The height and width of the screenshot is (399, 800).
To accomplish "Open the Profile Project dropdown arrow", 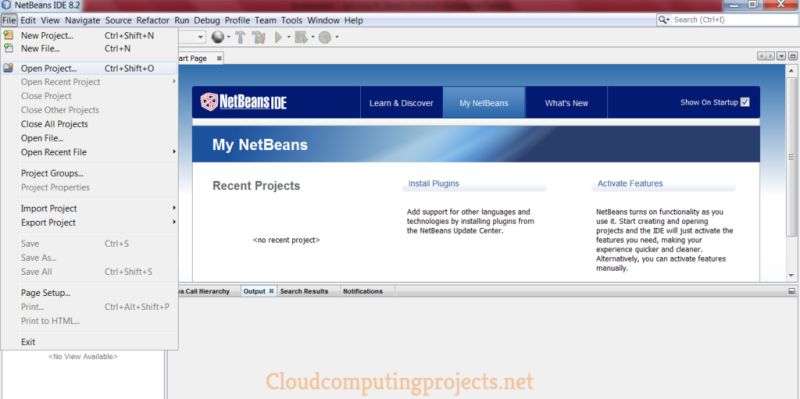I will point(337,37).
